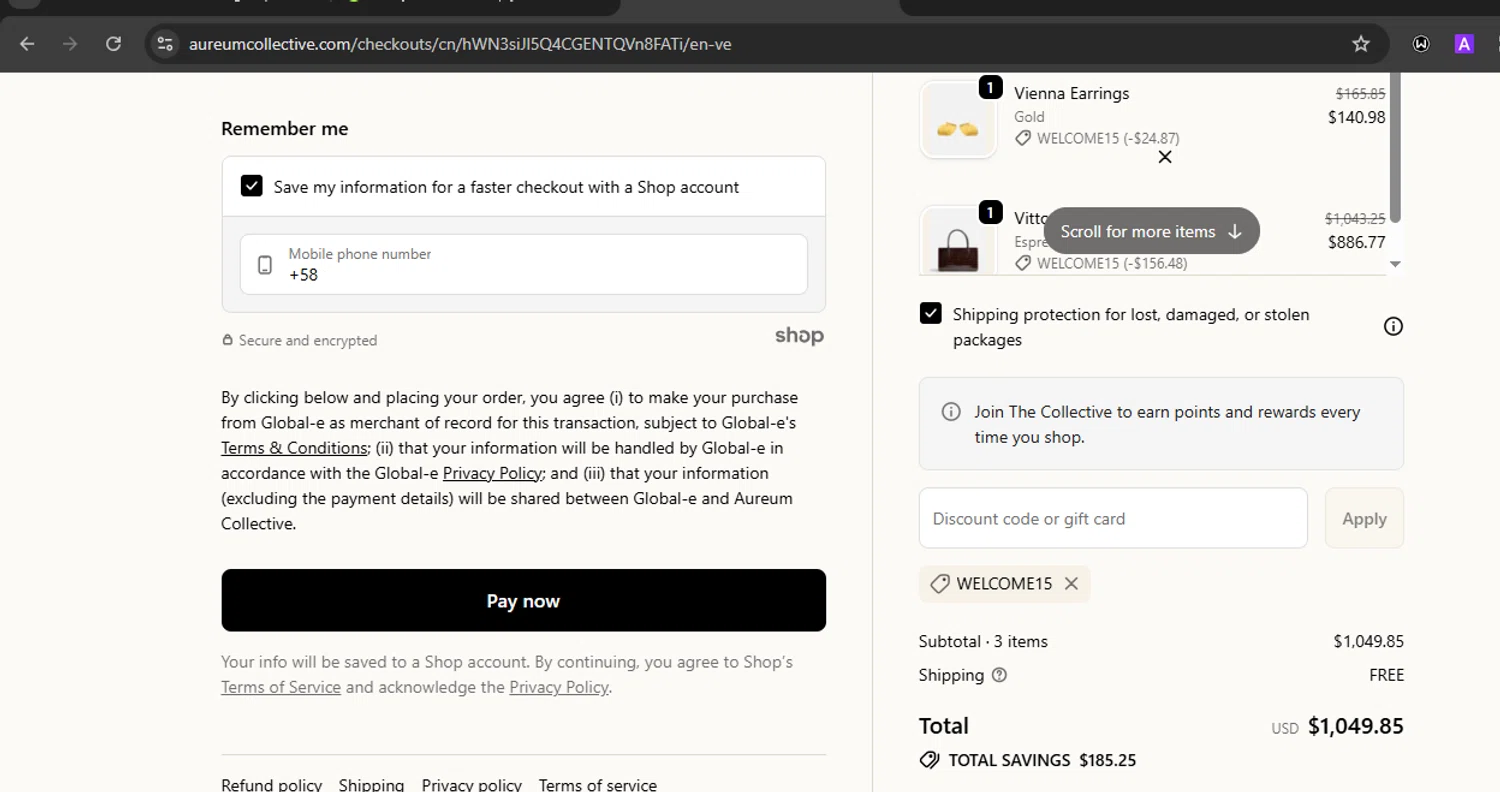The image size is (1500, 792).
Task: Open the circular W browser extension
Action: 1421,44
